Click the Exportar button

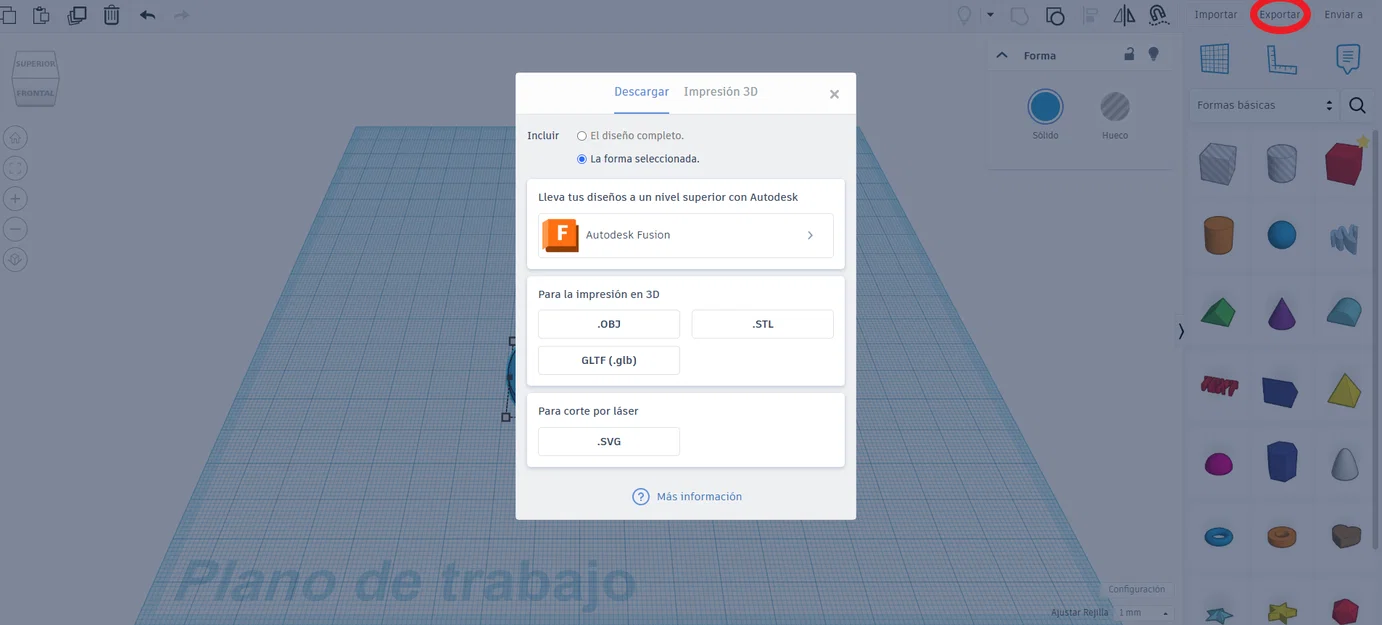click(1279, 15)
